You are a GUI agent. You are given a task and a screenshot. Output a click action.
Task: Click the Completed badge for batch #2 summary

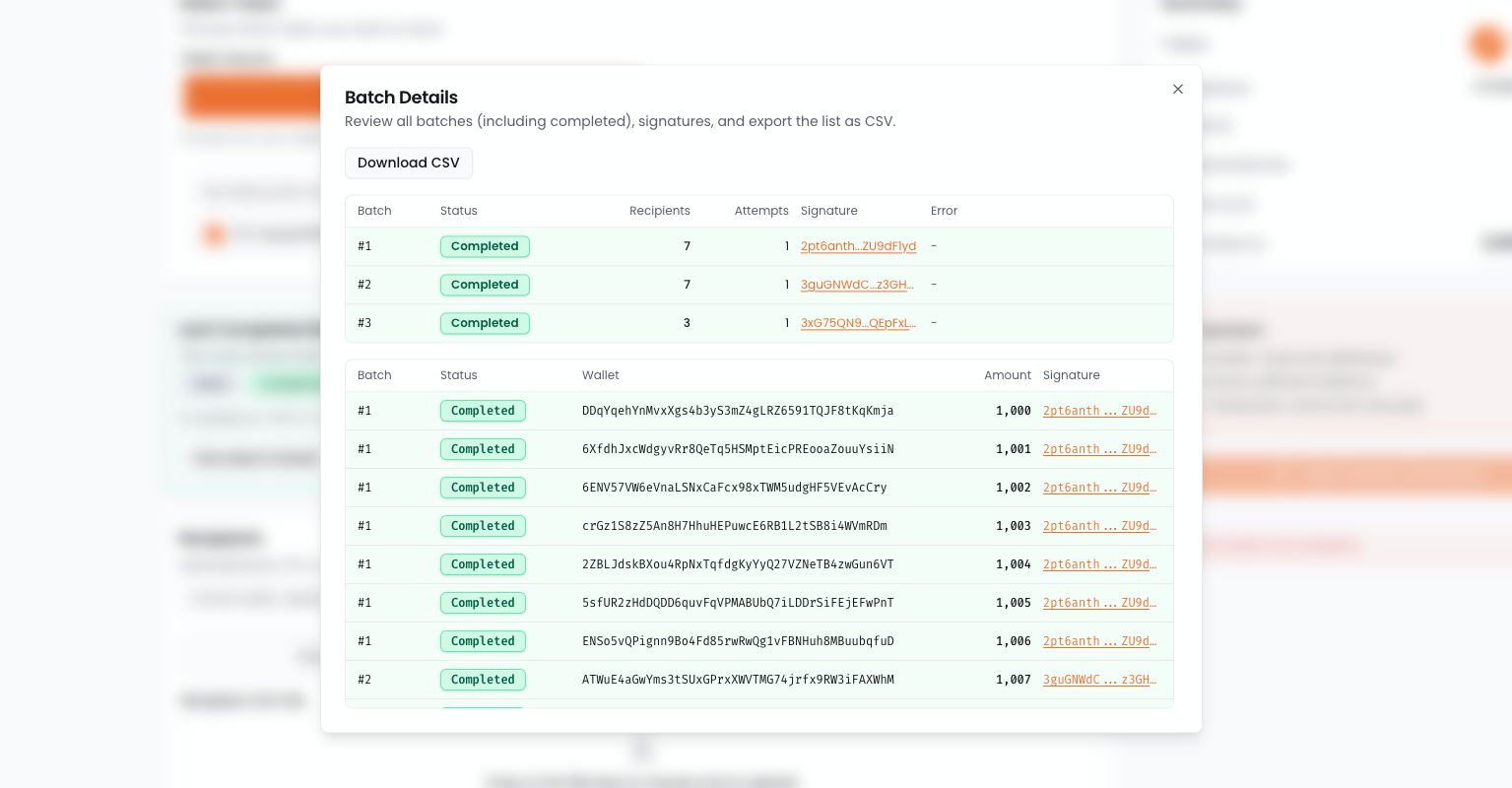point(485,285)
